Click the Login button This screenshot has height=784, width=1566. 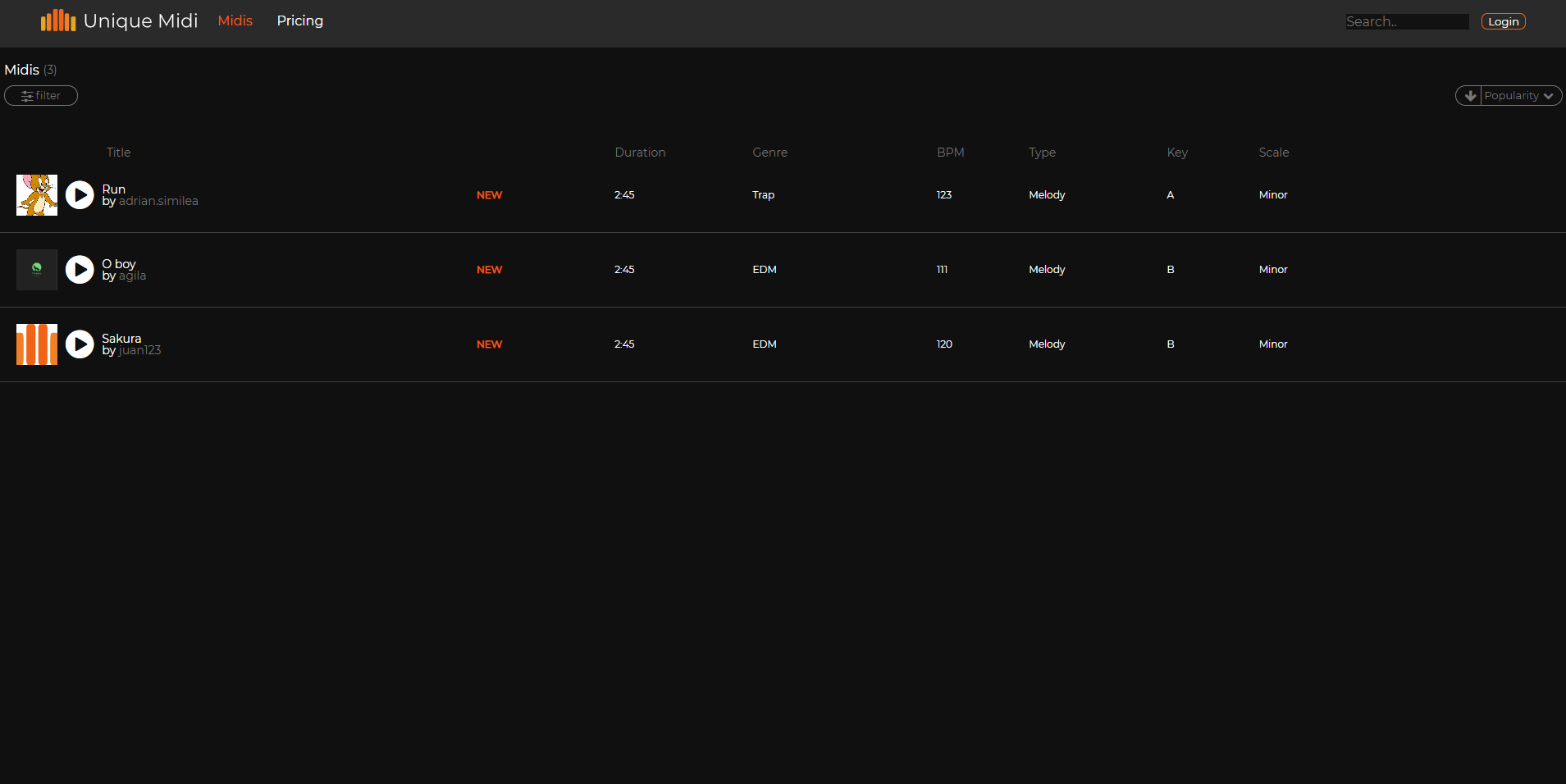1504,21
